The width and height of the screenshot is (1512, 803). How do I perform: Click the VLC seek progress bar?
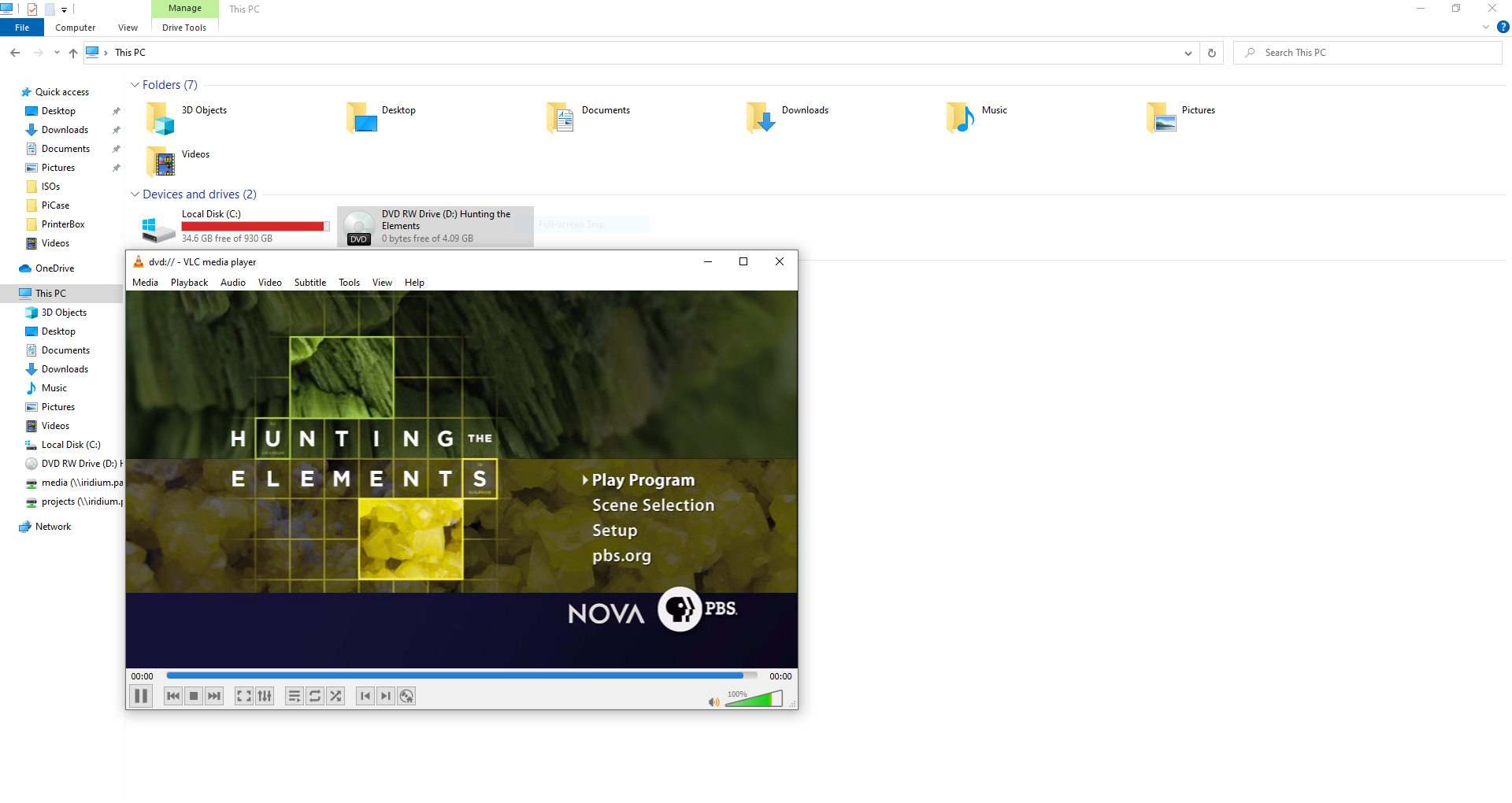461,675
